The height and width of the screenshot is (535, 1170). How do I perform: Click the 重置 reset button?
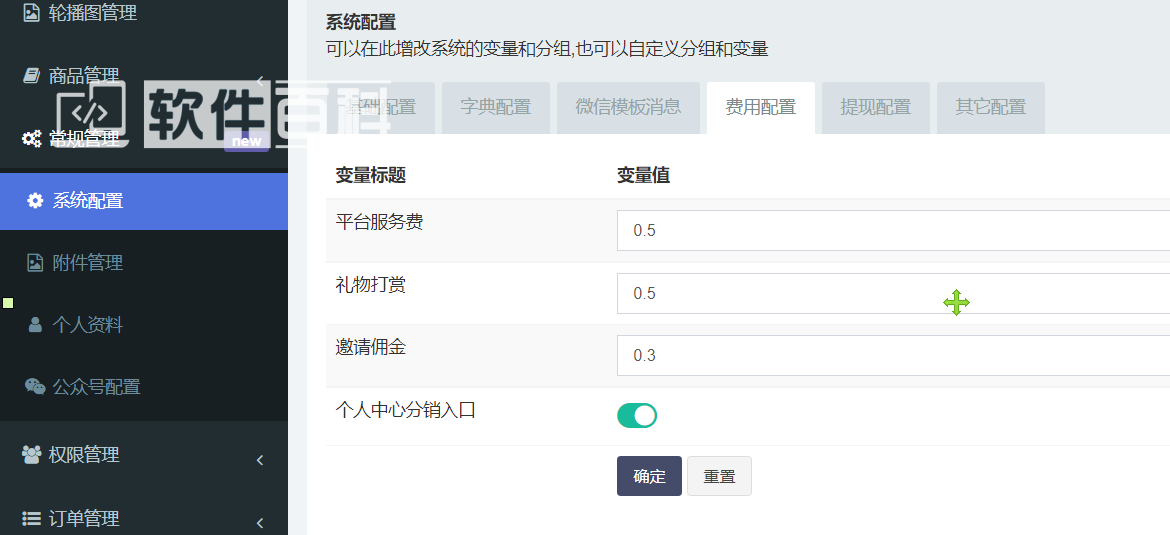719,477
